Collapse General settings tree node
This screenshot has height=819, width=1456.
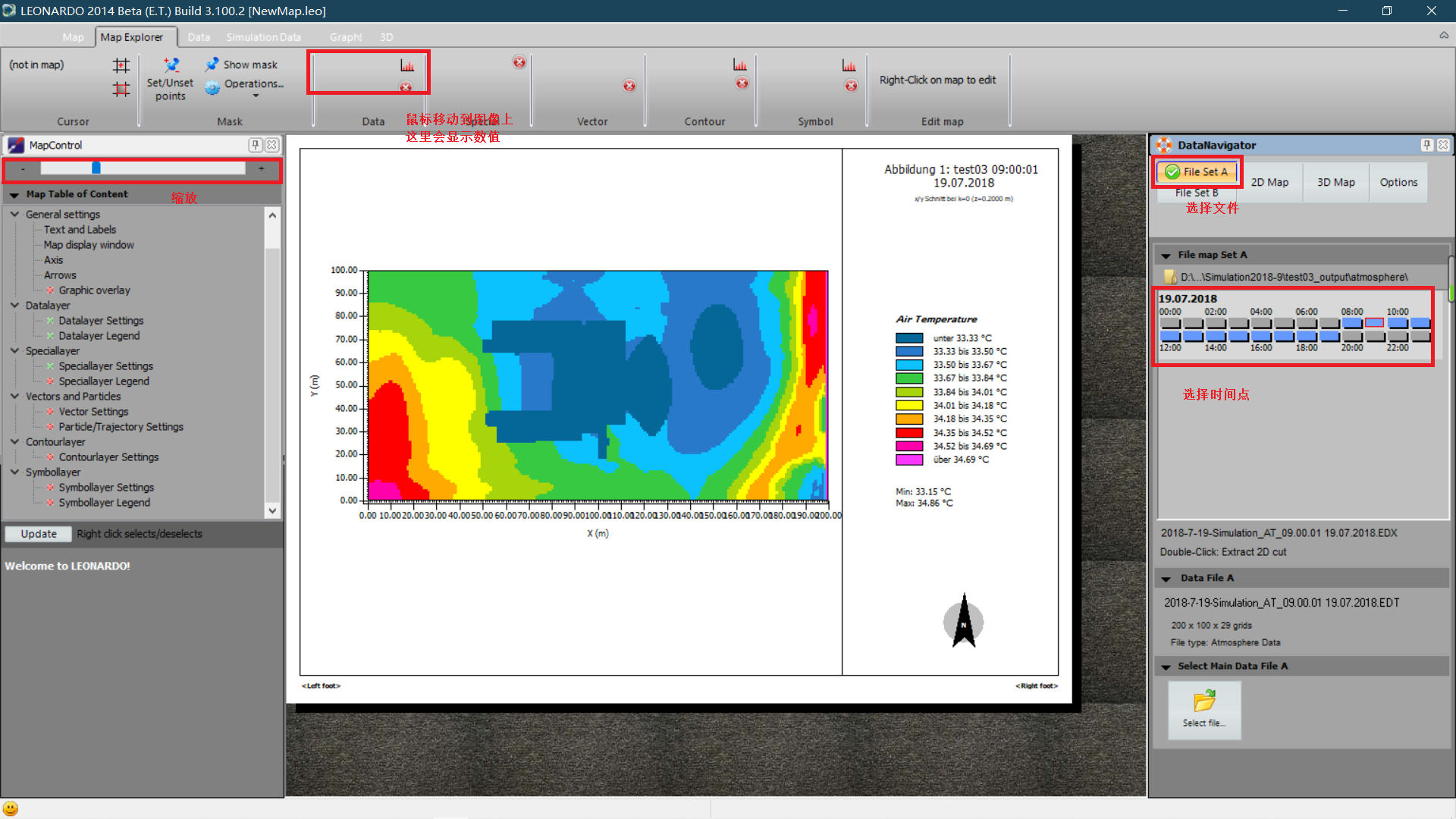coord(14,215)
